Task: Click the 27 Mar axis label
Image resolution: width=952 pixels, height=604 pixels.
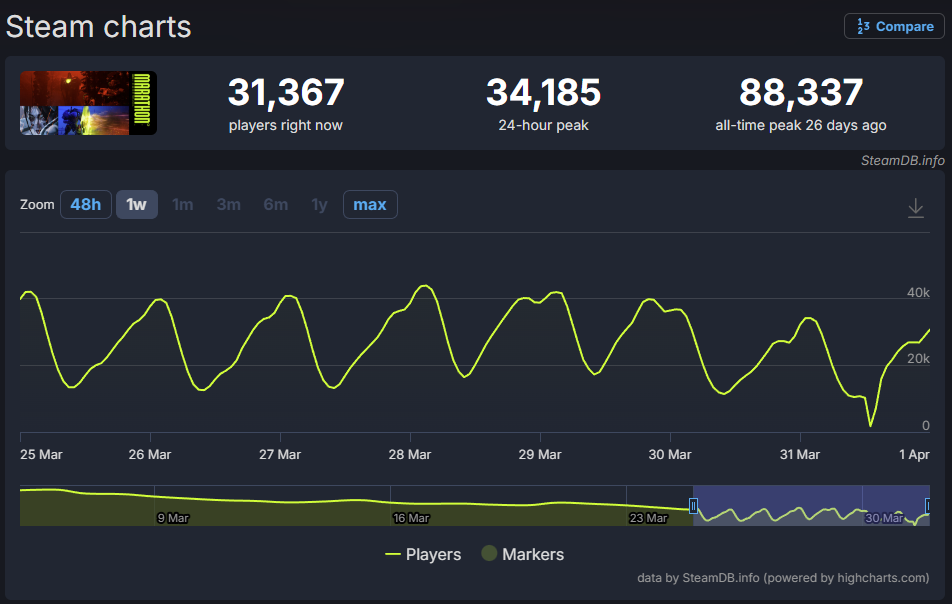Action: (x=280, y=454)
